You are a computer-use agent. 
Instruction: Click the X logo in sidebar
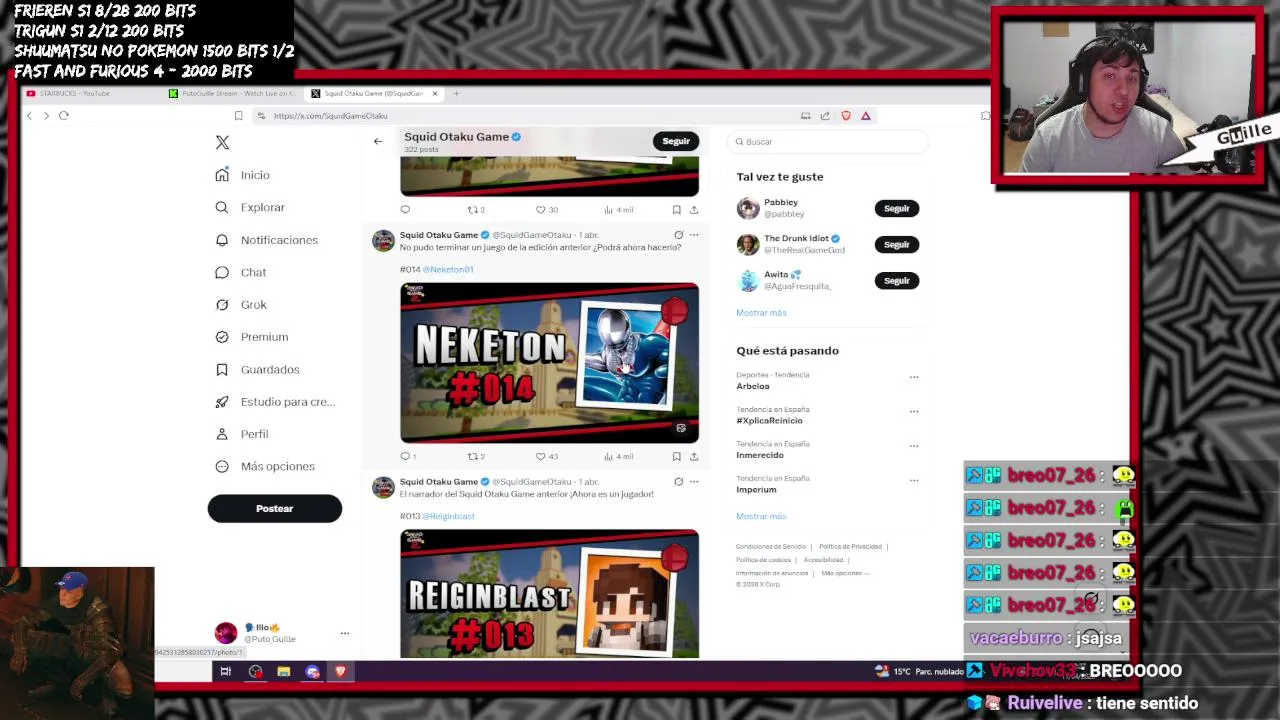coord(222,143)
